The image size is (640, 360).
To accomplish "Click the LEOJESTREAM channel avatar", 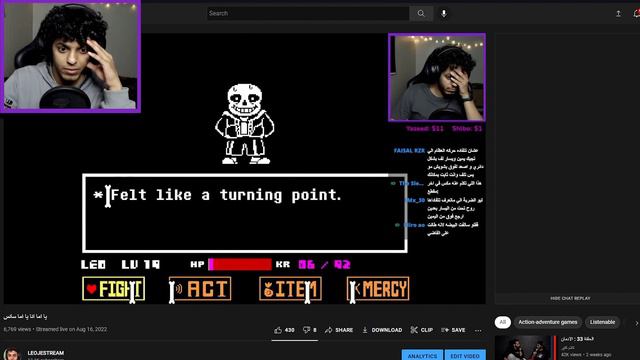I will tap(12, 354).
